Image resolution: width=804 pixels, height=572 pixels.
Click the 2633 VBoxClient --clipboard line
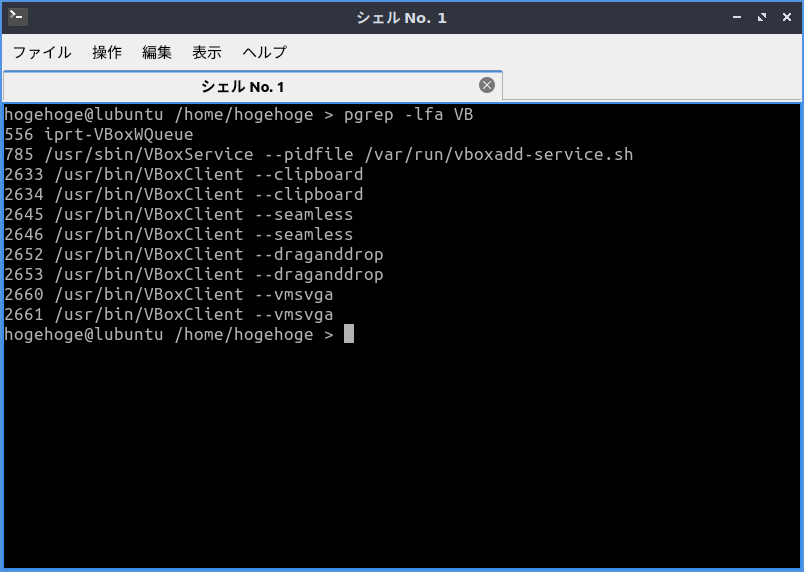(x=184, y=174)
